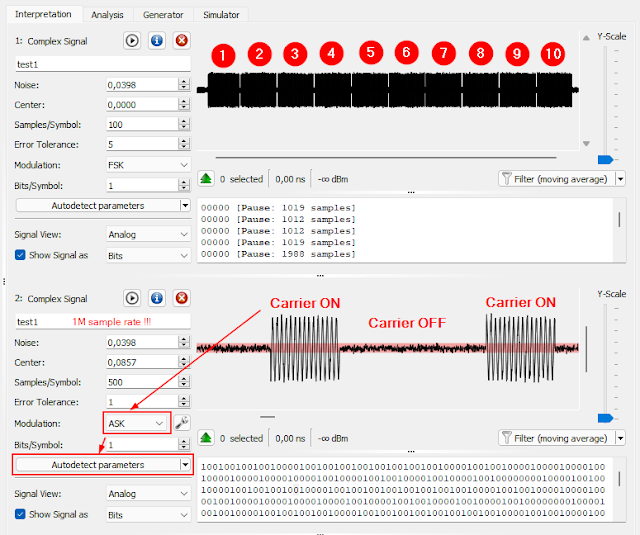This screenshot has height=535, width=640.
Task: Click filter funnel button for signal 1
Action: coord(557,179)
